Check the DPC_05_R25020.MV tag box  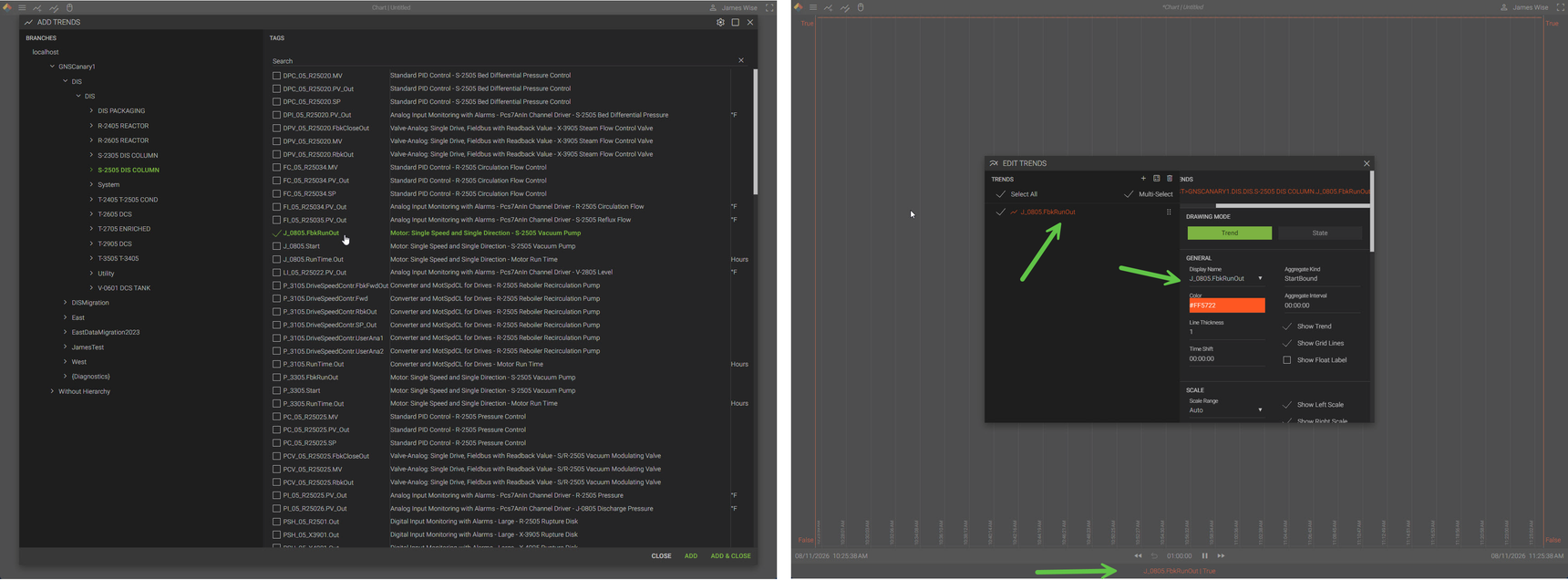[276, 76]
